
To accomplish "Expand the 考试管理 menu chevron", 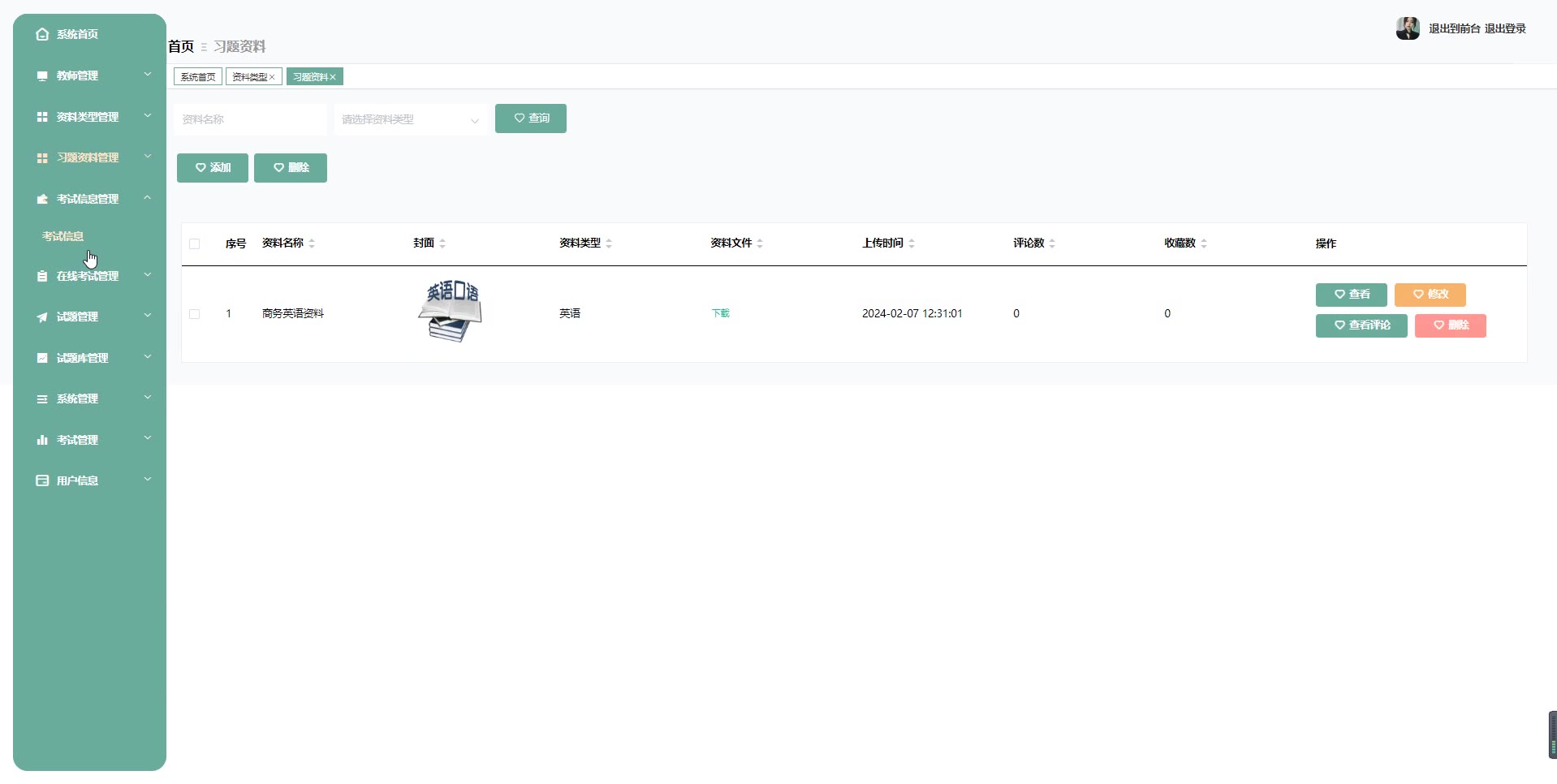I will point(148,439).
